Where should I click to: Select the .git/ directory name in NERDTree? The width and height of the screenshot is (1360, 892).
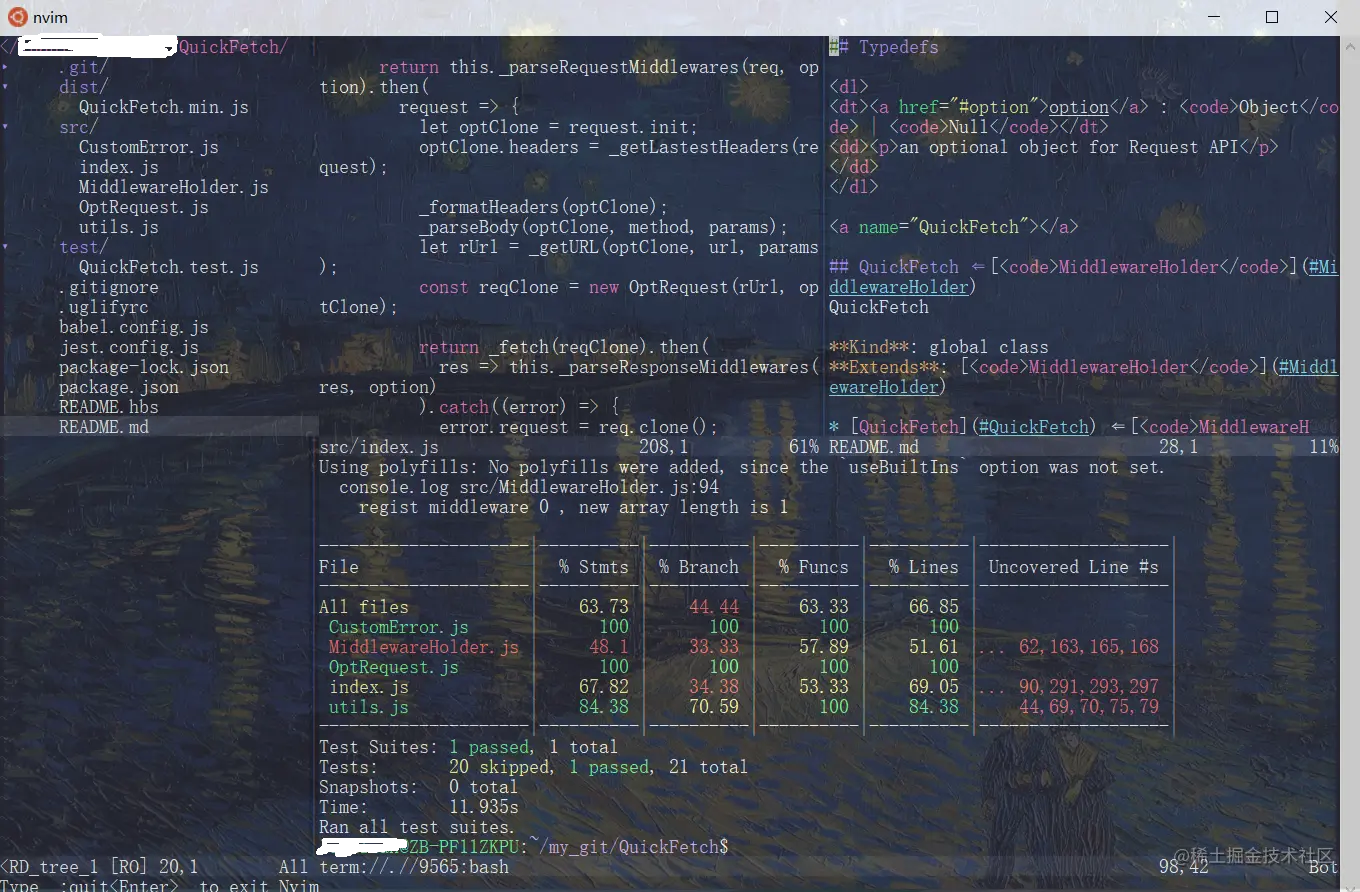pos(84,67)
